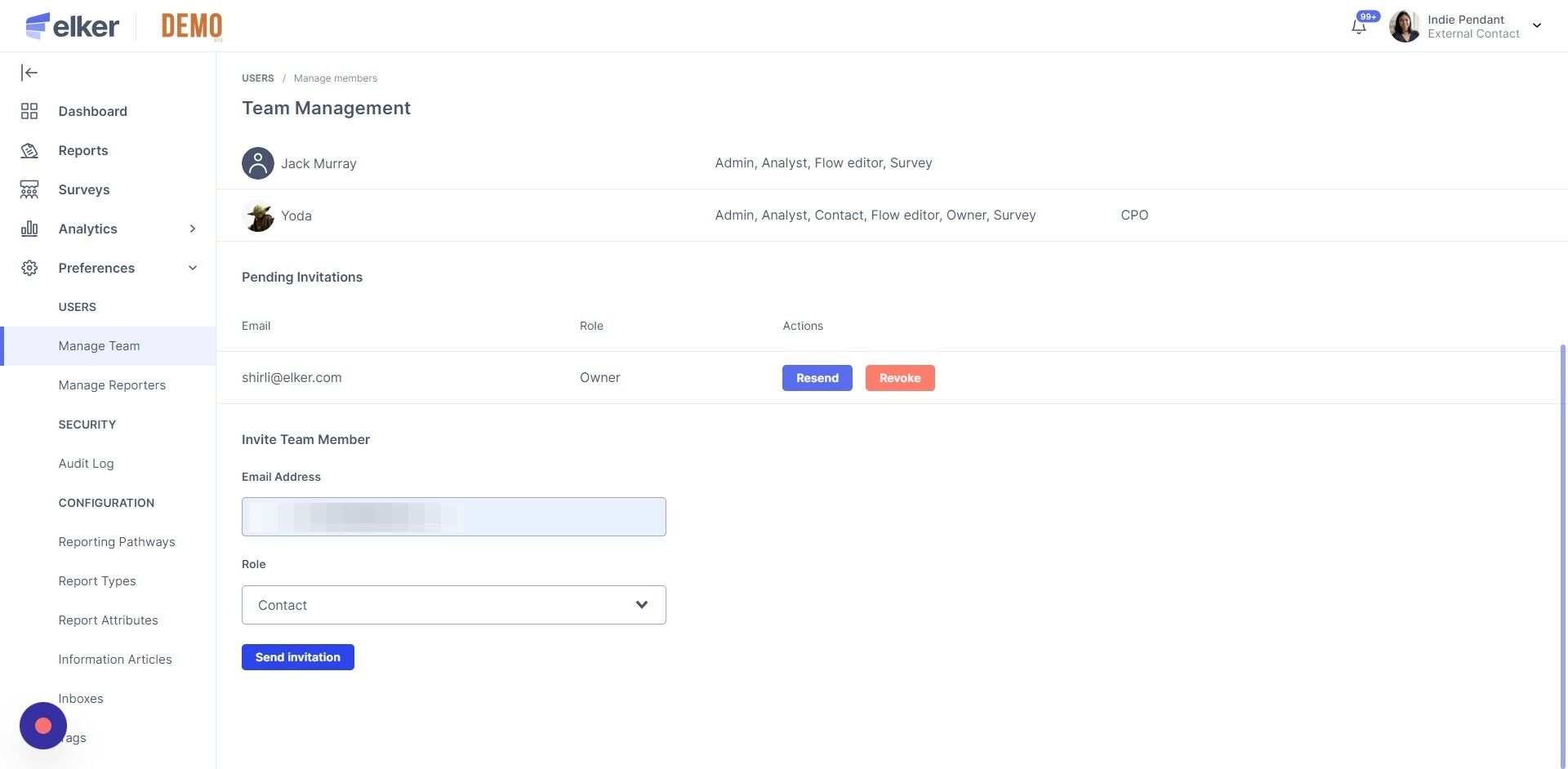Collapse the Preferences menu chevron
Viewport: 1568px width, 769px height.
[193, 268]
